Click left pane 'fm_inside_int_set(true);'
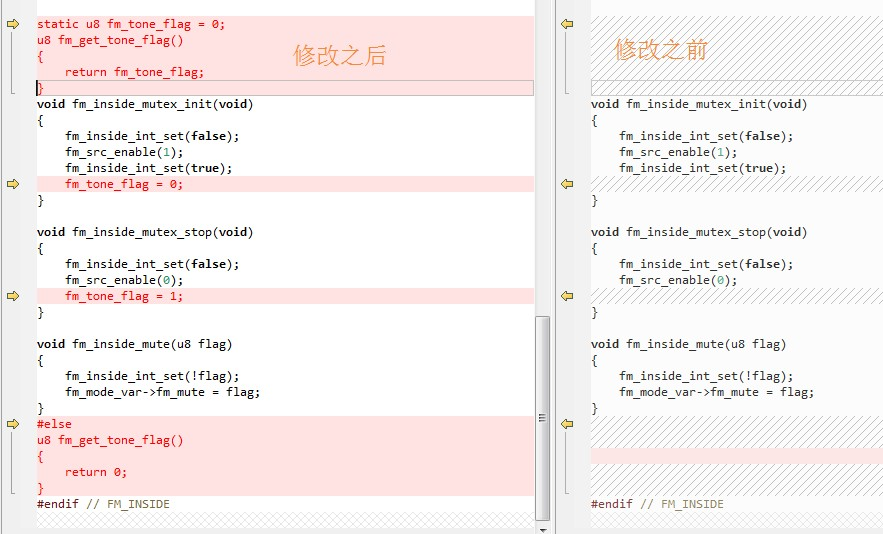This screenshot has width=883, height=534. (x=148, y=168)
